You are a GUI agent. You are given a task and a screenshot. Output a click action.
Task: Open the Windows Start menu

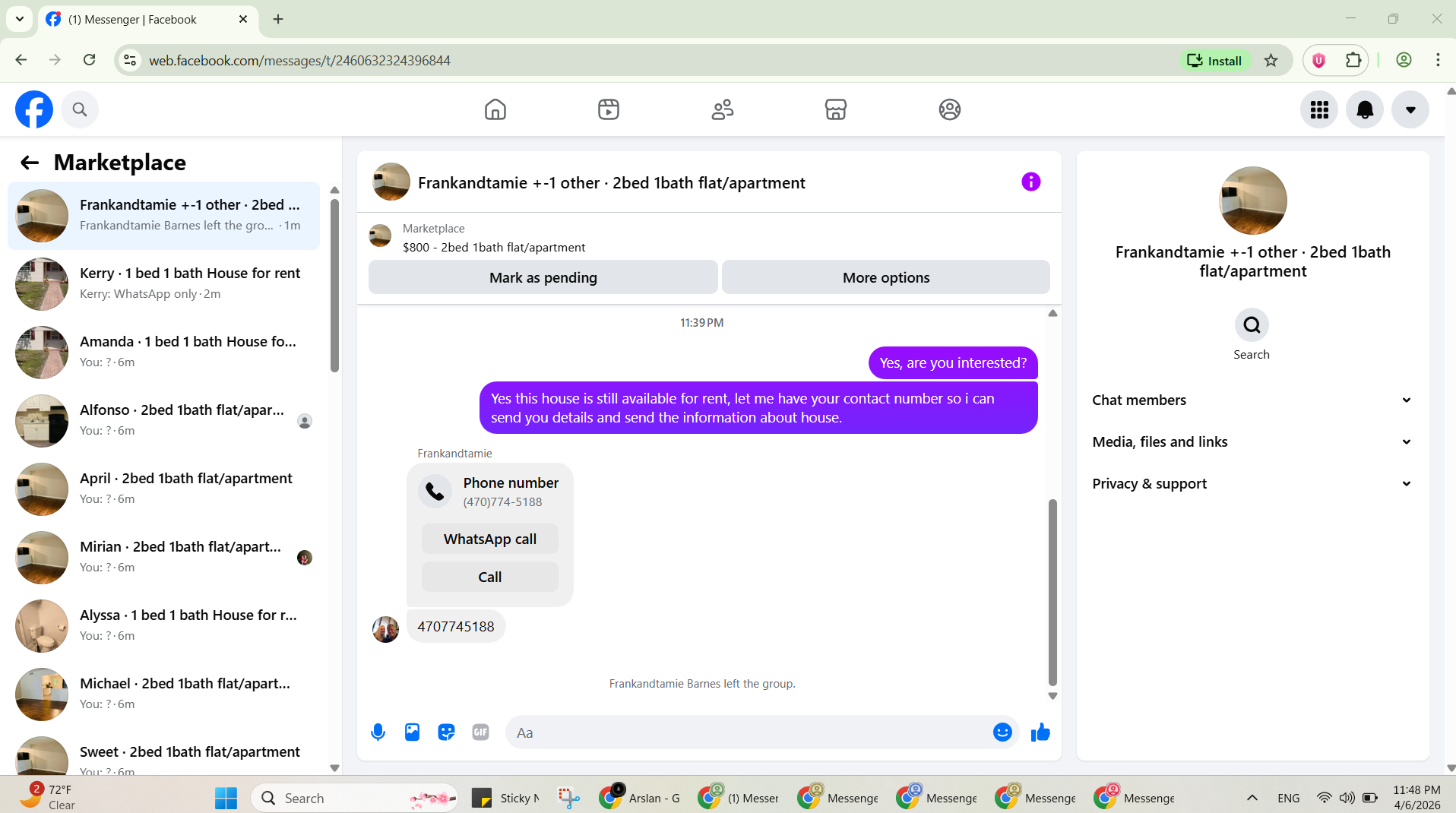pyautogui.click(x=226, y=798)
